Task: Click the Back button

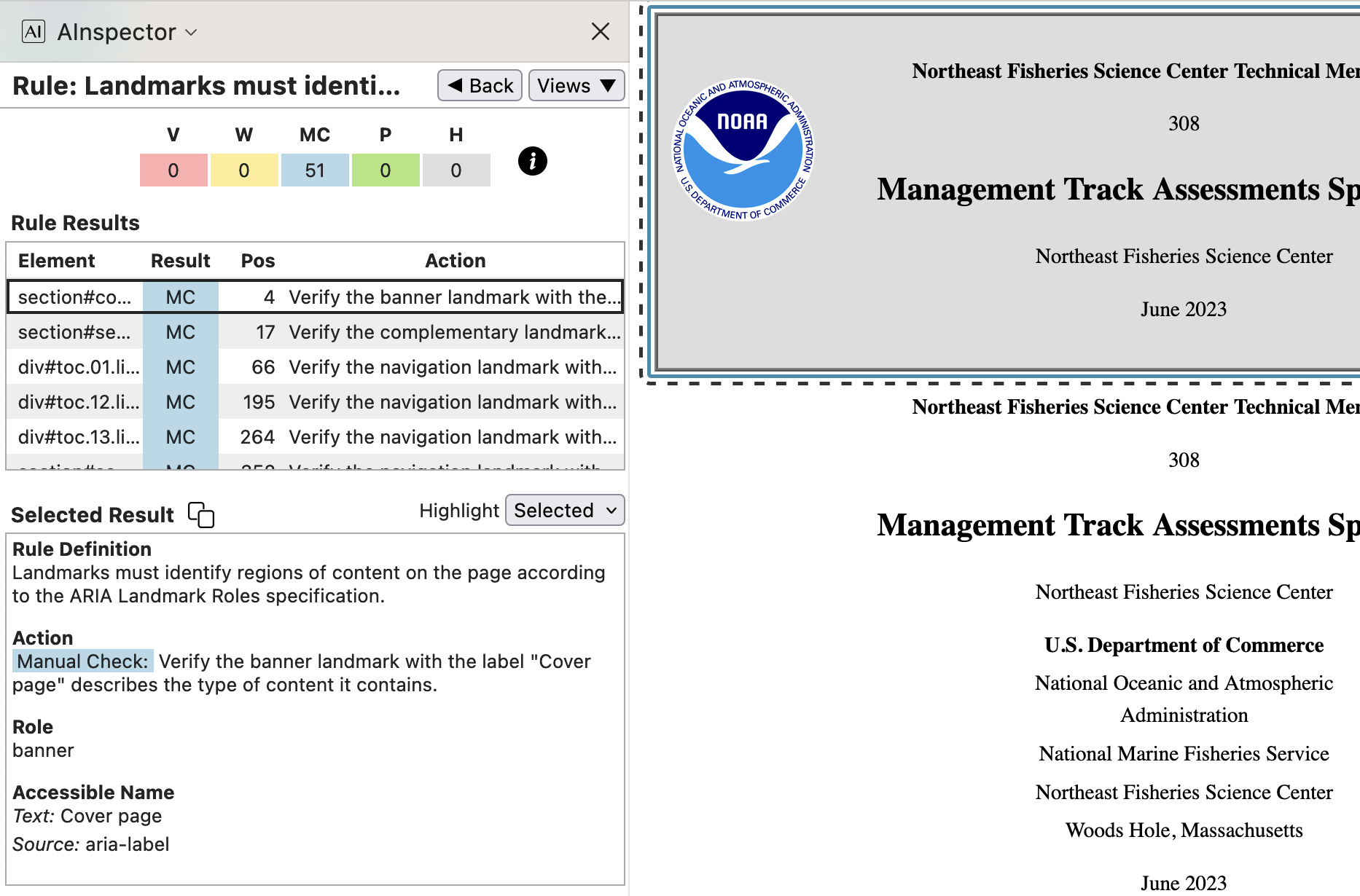Action: click(x=480, y=85)
